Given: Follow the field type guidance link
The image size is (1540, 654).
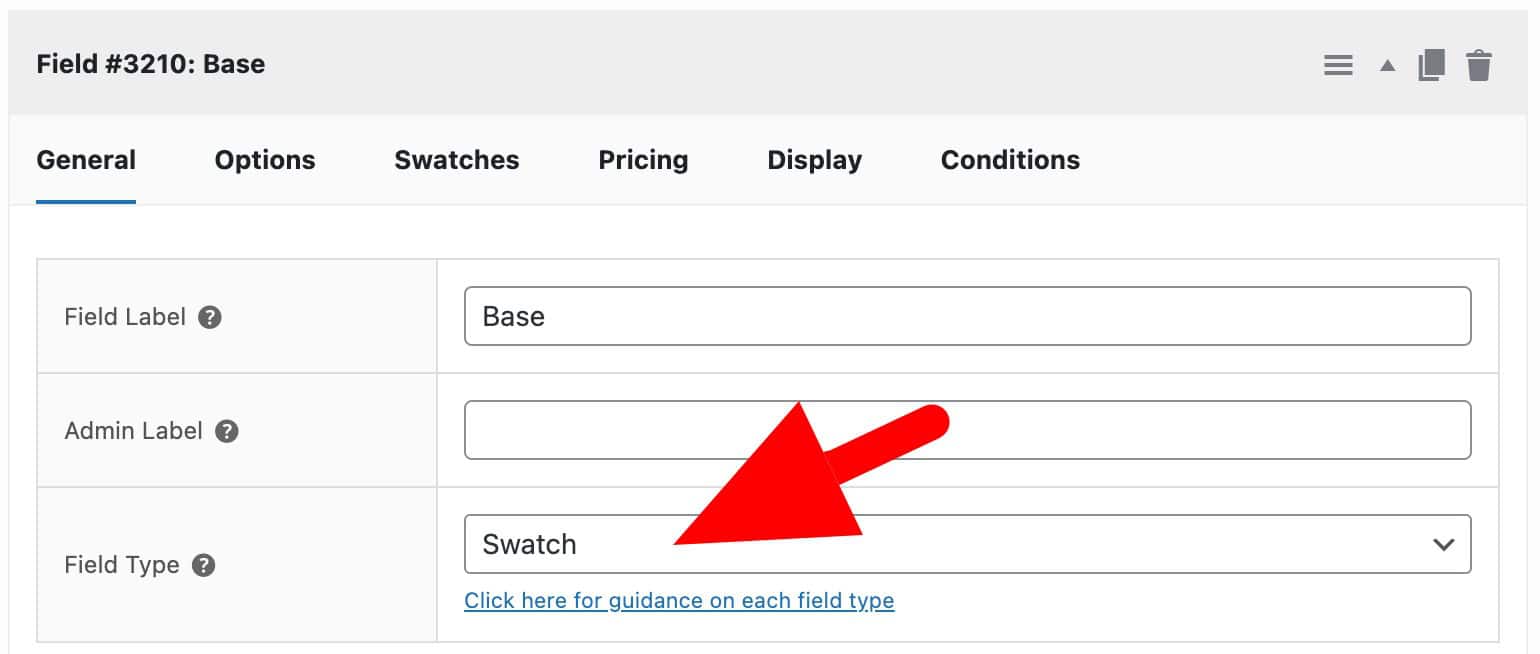Looking at the screenshot, I should coord(680,601).
